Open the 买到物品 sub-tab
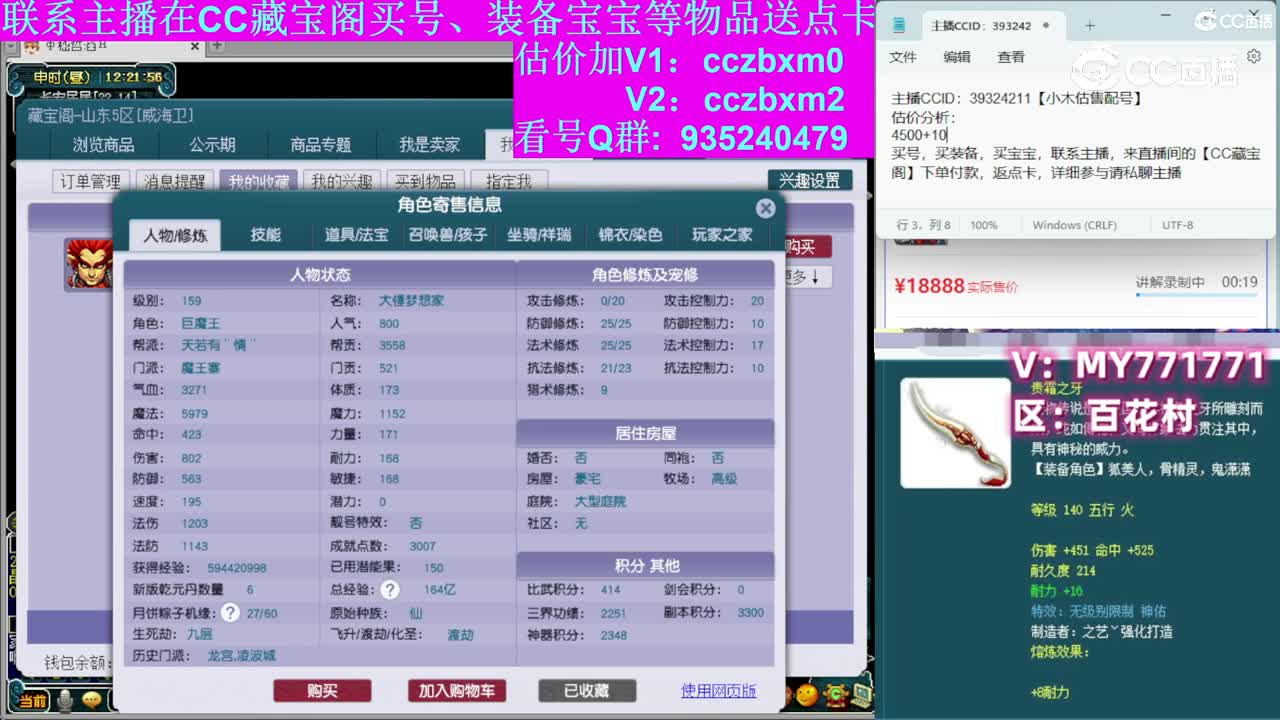Image resolution: width=1280 pixels, height=720 pixels. 425,181
